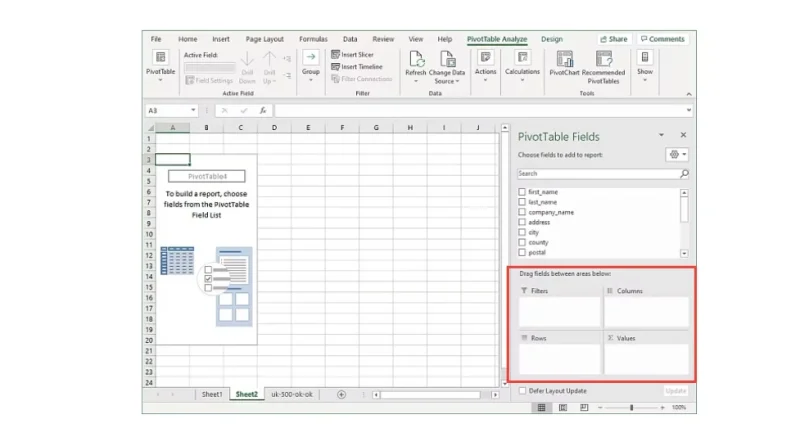Switch to the Home tab
Screen dimensions: 800x446
187,39
